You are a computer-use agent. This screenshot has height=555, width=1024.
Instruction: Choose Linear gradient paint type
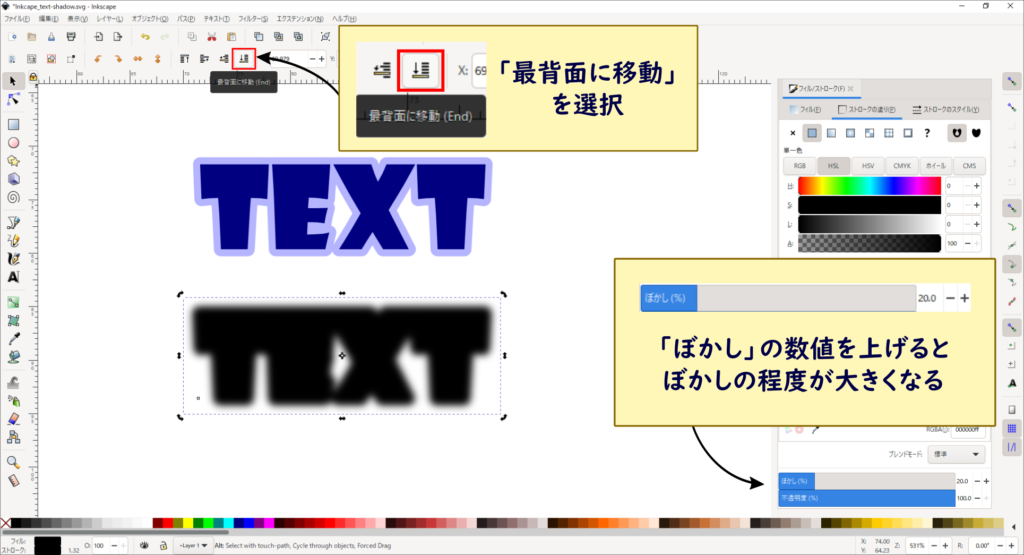point(831,133)
